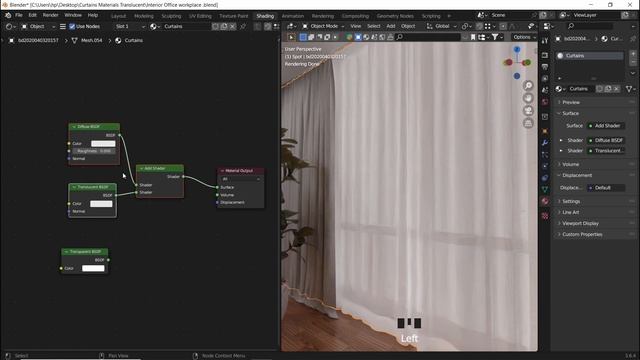
Task: Open the viewport Options dropdown
Action: coord(524,37)
